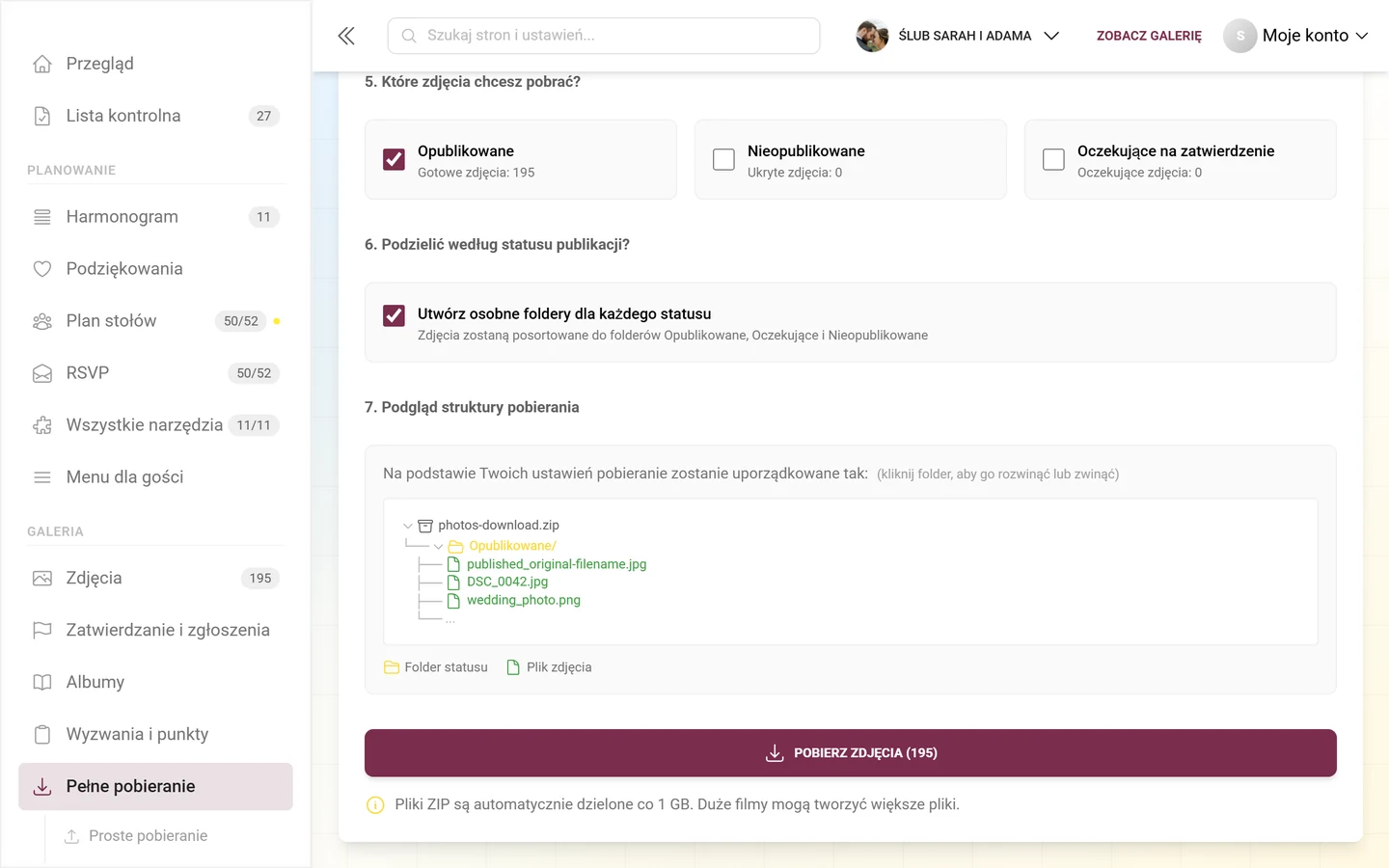Click the Podziękowania heart icon
Viewport: 1389px width, 868px height.
pos(42,269)
